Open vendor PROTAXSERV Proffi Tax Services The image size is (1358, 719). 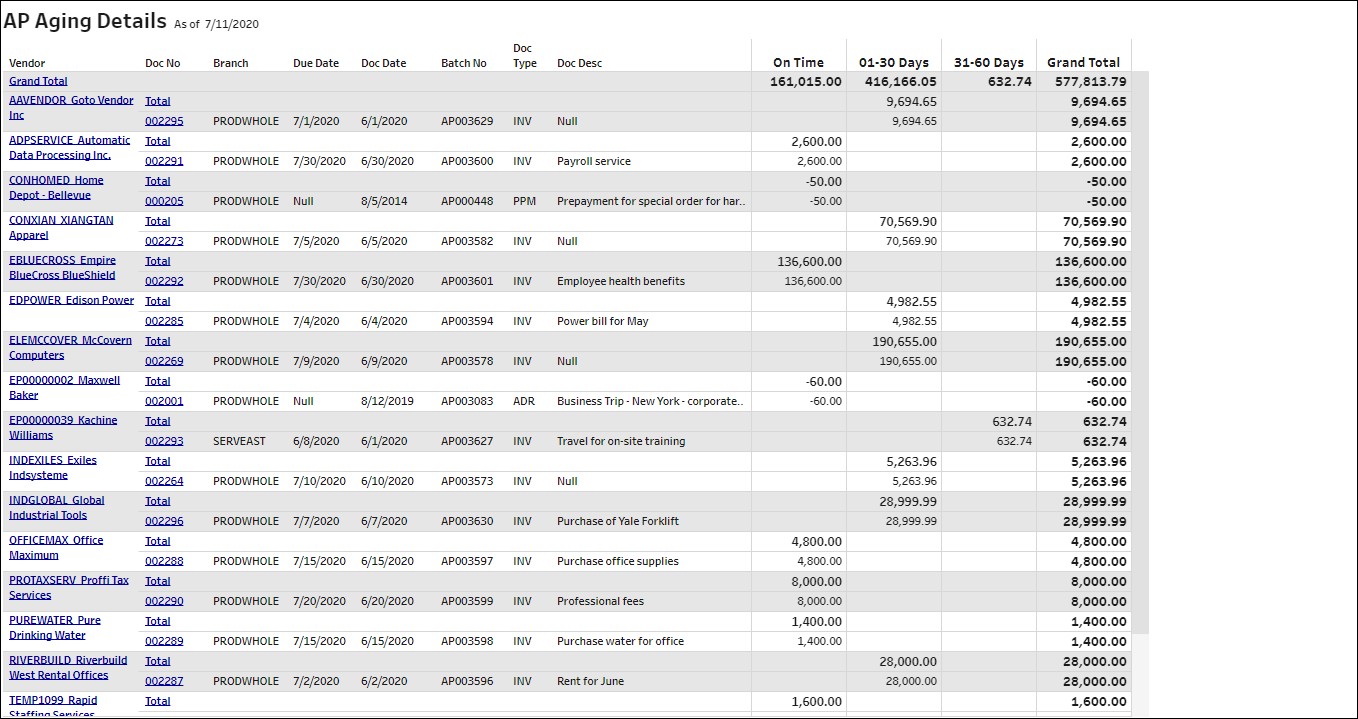click(x=69, y=588)
